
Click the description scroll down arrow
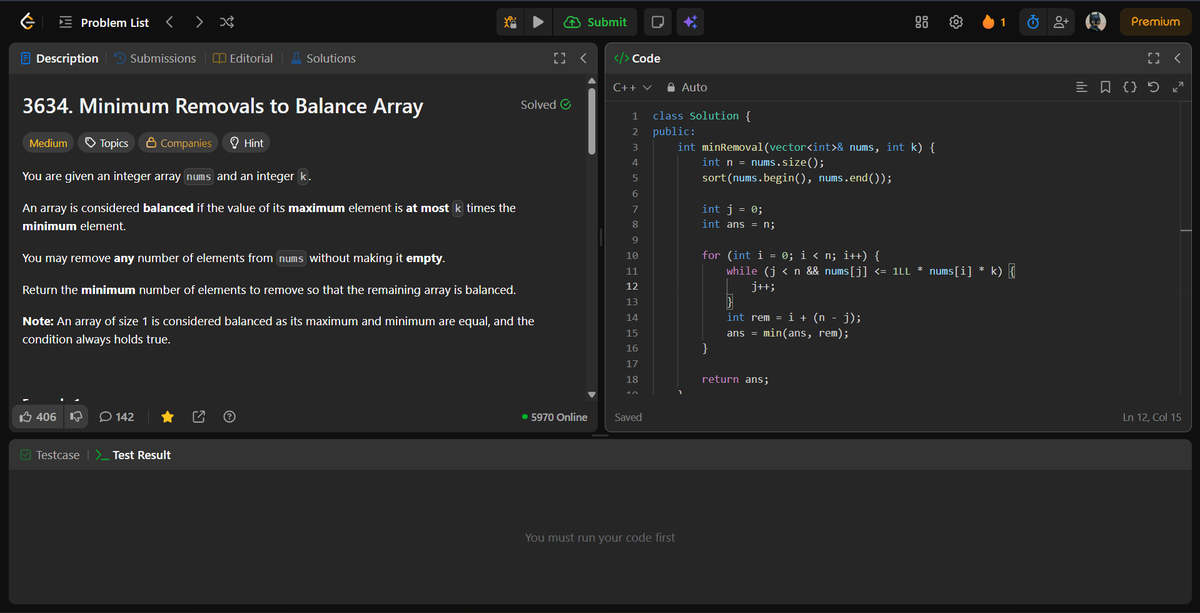592,394
